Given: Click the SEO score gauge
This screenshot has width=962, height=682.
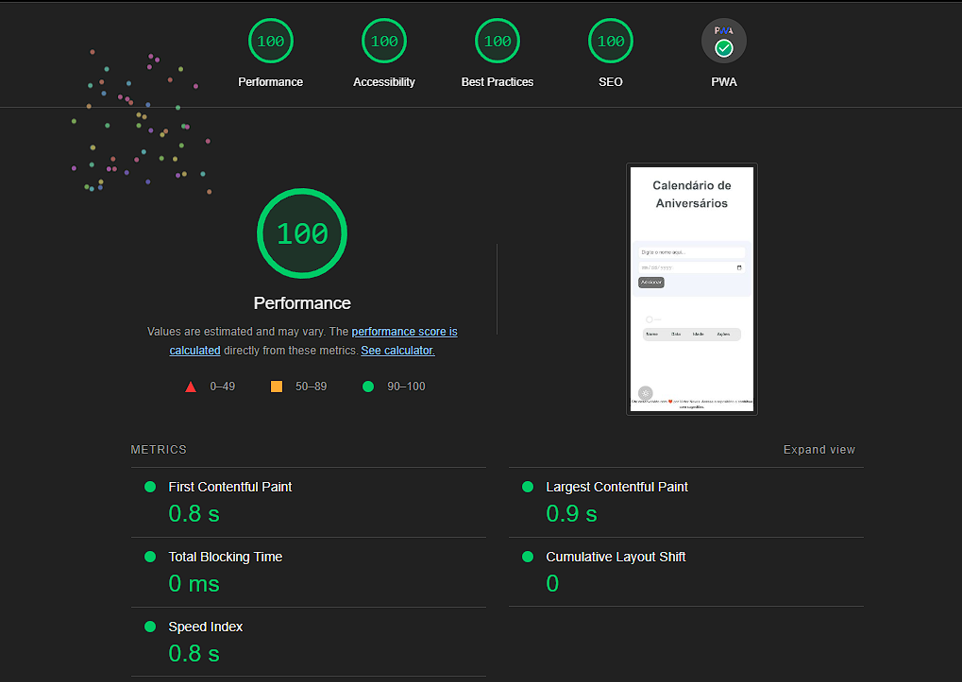Looking at the screenshot, I should pos(610,41).
